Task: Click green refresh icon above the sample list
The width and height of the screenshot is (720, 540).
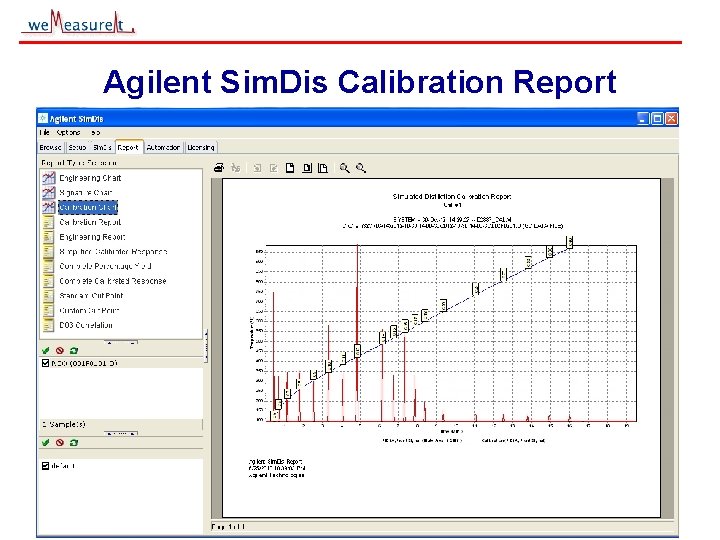Action: click(x=73, y=350)
